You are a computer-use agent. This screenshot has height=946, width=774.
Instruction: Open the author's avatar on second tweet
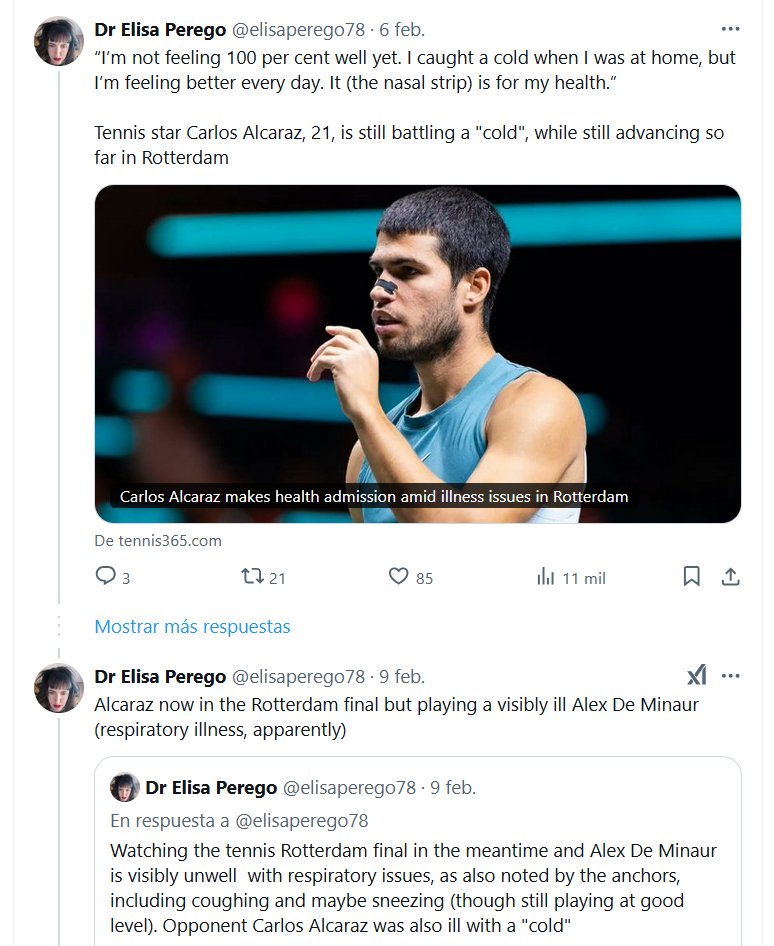[x=59, y=688]
